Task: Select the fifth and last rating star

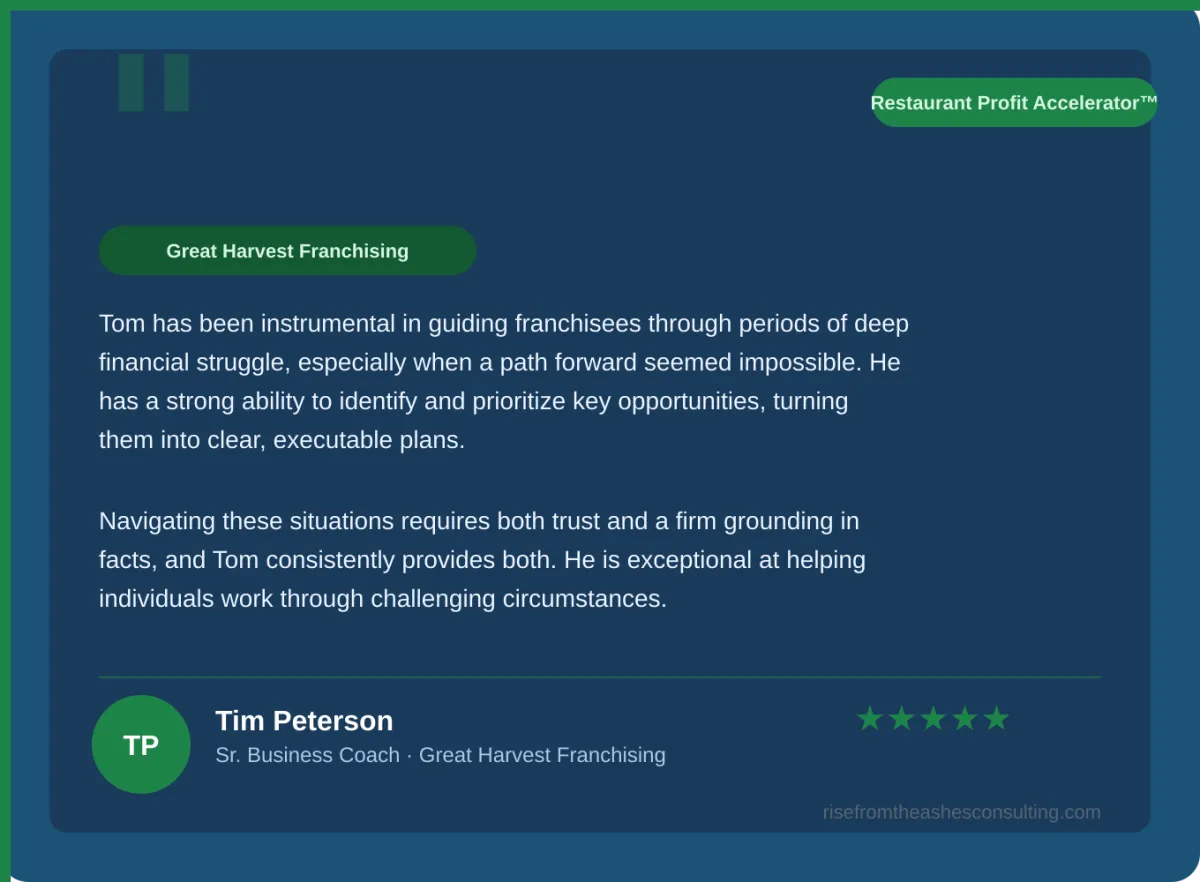Action: point(996,719)
